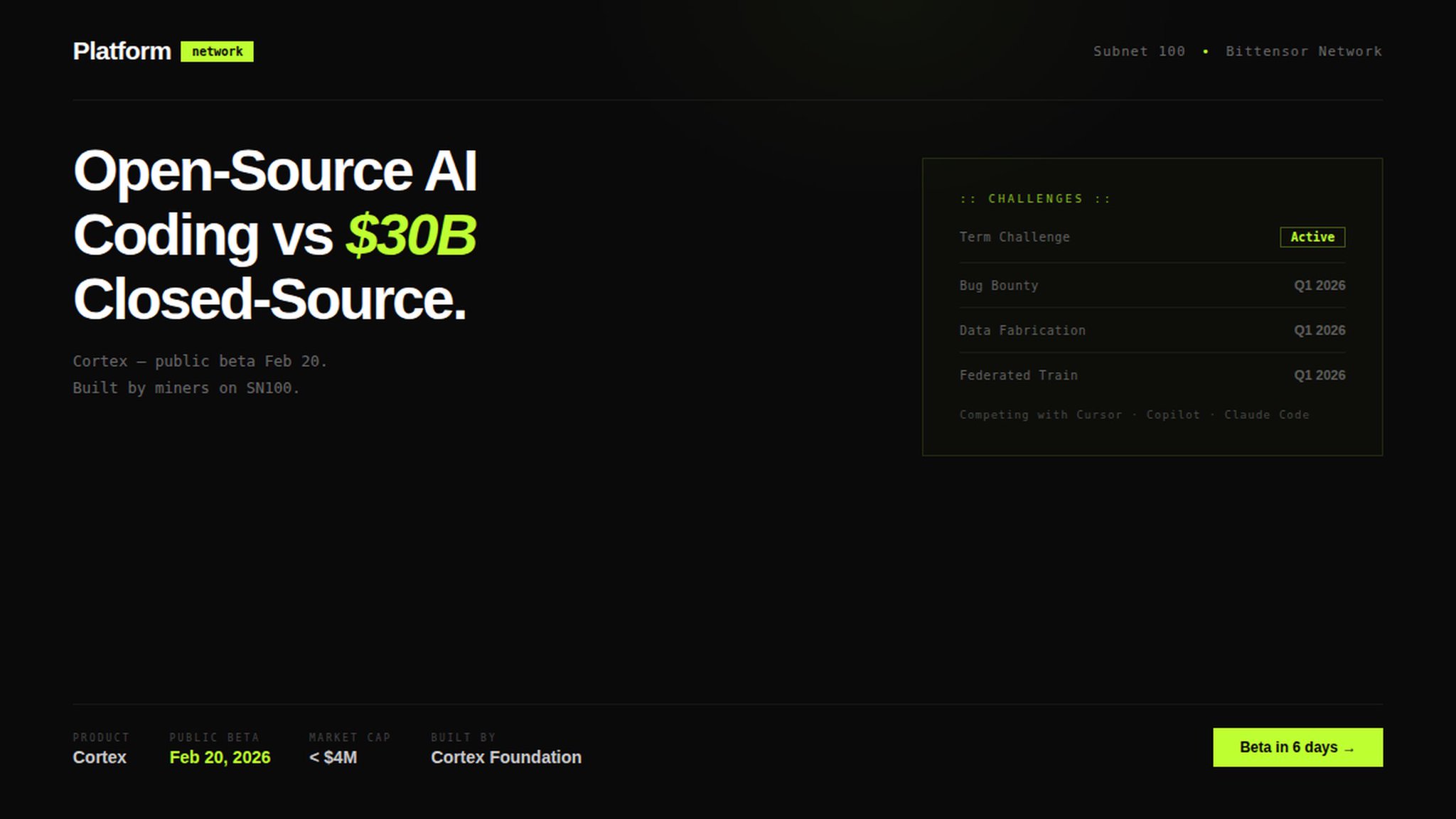Select the Bug Bounty challenge row
Viewport: 1456px width, 819px height.
999,285
